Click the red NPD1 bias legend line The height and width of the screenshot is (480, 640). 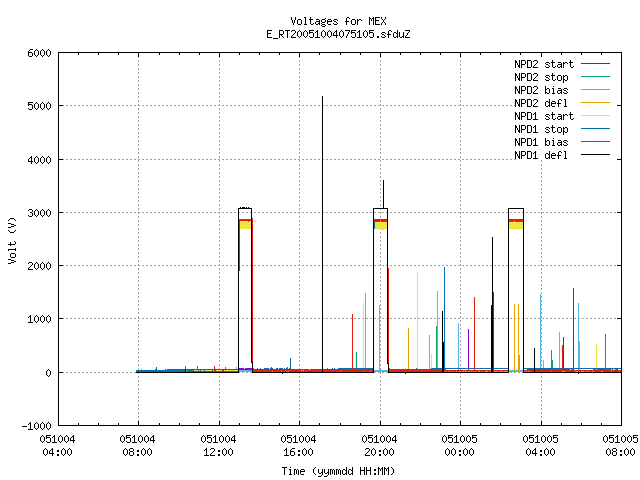(x=596, y=142)
